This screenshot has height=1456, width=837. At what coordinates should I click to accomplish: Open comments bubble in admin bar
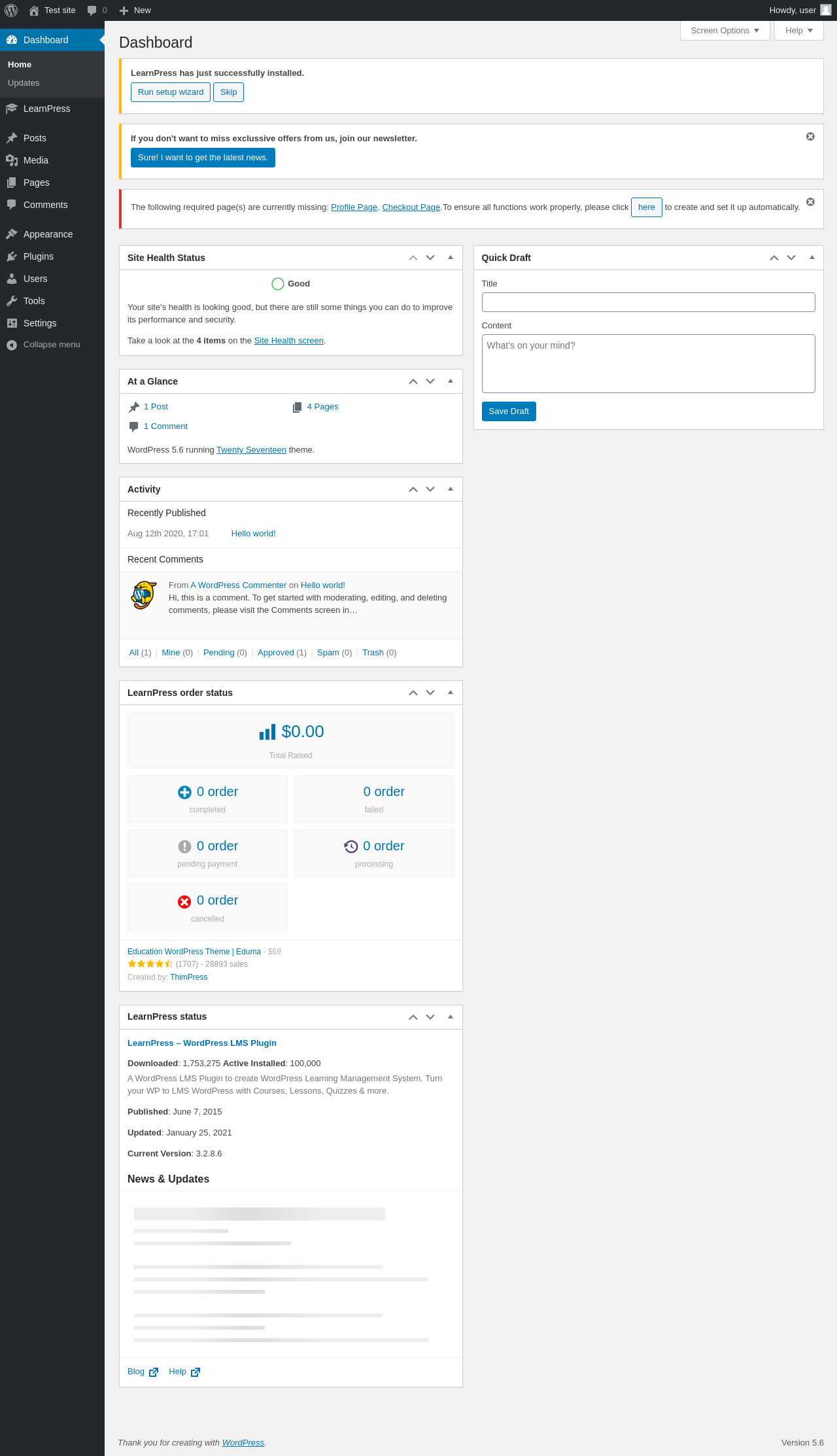tap(92, 10)
